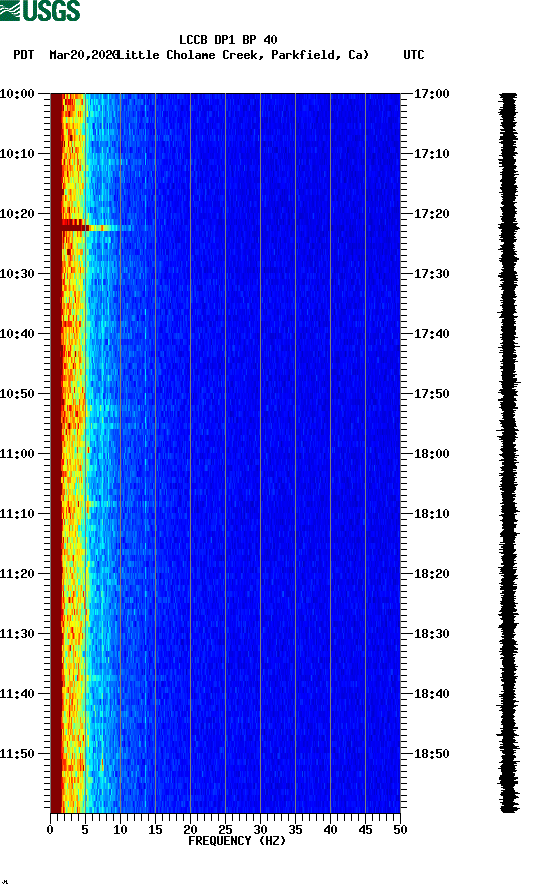Click the '11:10' PDT time label
Viewport: 552px width, 893px height.
click(17, 514)
